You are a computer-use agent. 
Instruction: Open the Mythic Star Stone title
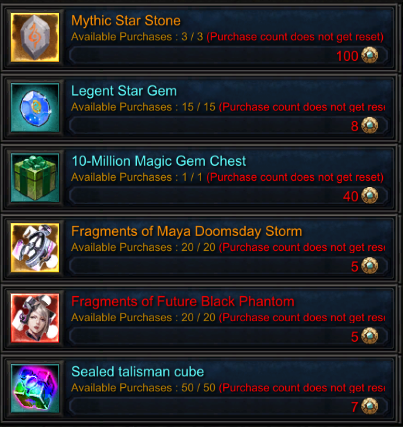coord(126,21)
